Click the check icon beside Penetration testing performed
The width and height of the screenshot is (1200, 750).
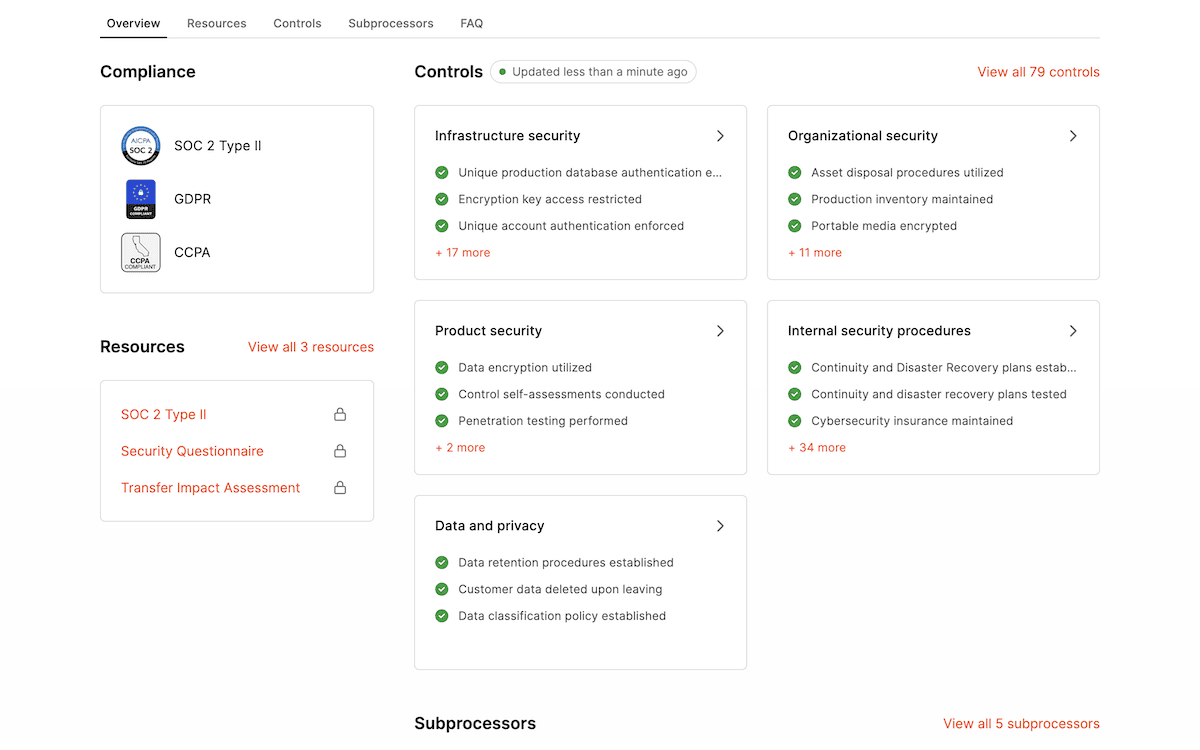[441, 420]
